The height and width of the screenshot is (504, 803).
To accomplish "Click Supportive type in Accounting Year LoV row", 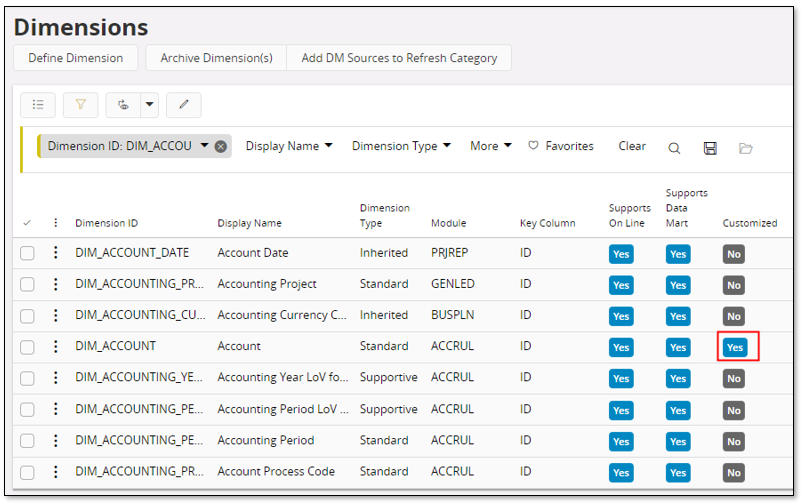I will (388, 377).
